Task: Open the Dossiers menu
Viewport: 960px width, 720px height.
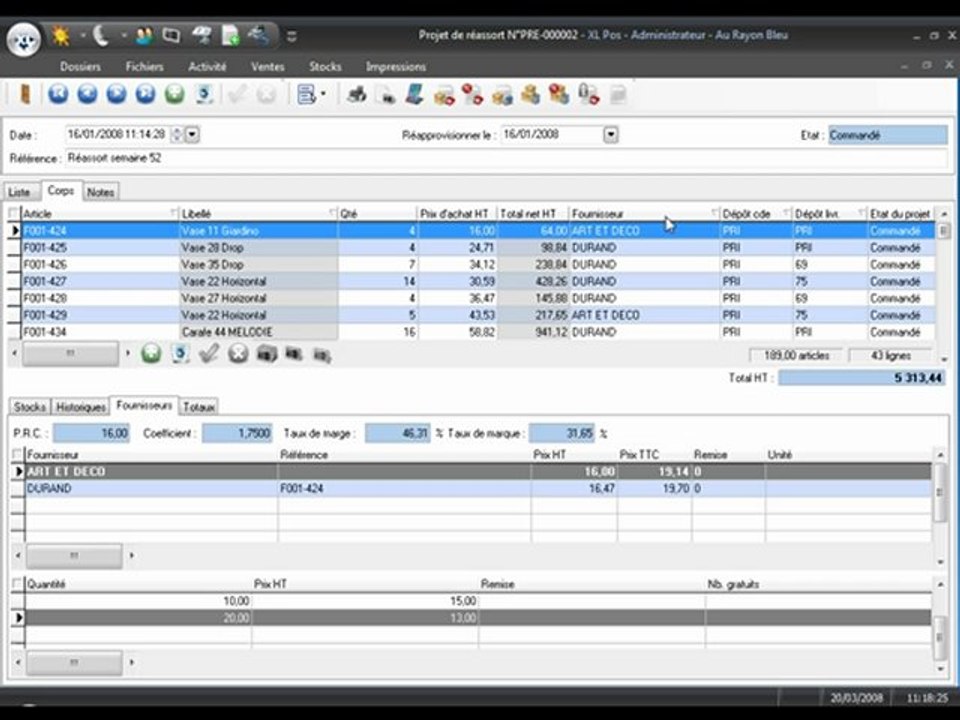Action: (80, 67)
